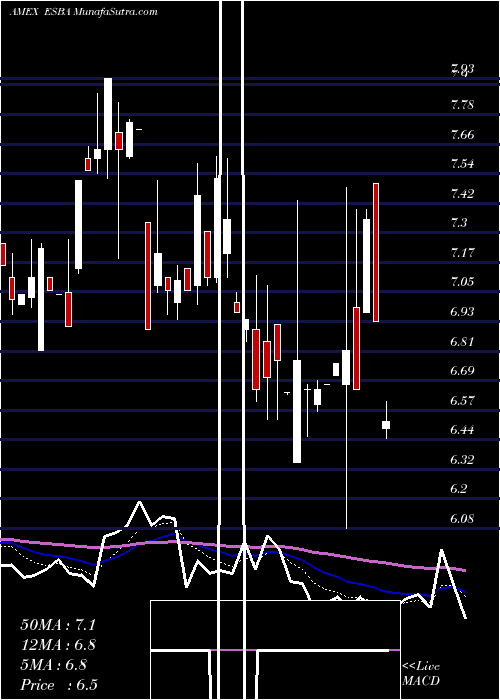Click the 6.93 price axis label
The width and height of the screenshot is (500, 700).
462,312
